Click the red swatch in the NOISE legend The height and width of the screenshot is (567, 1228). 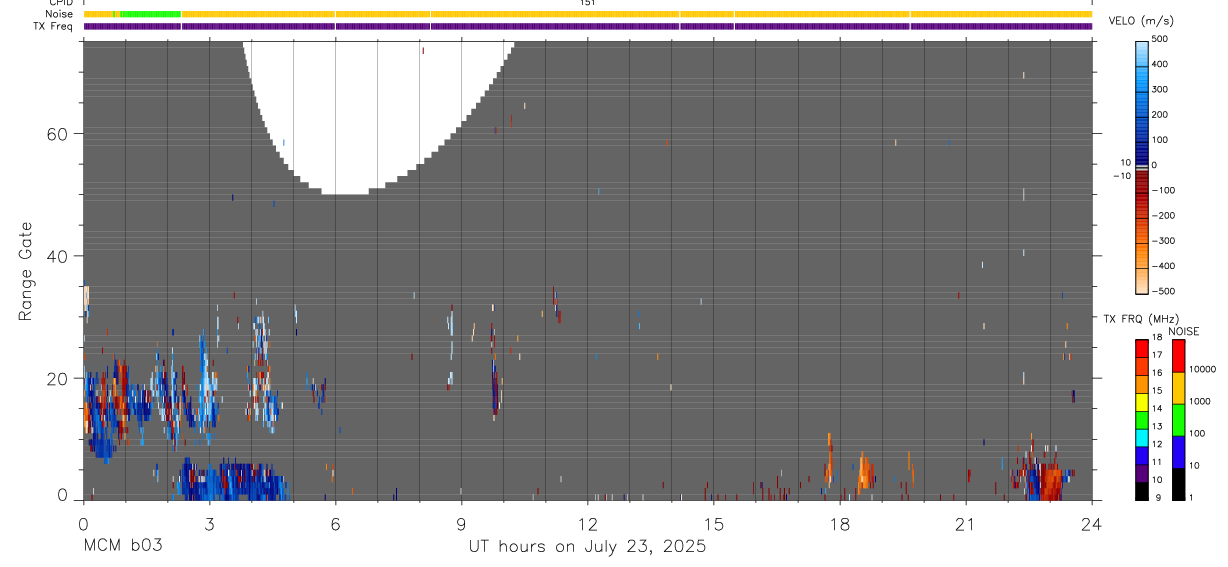[1178, 356]
